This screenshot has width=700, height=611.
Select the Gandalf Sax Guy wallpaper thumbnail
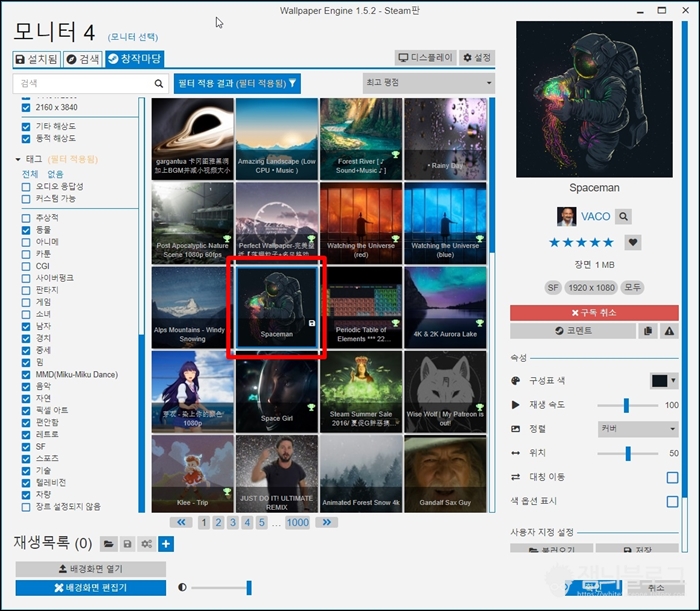click(x=445, y=474)
